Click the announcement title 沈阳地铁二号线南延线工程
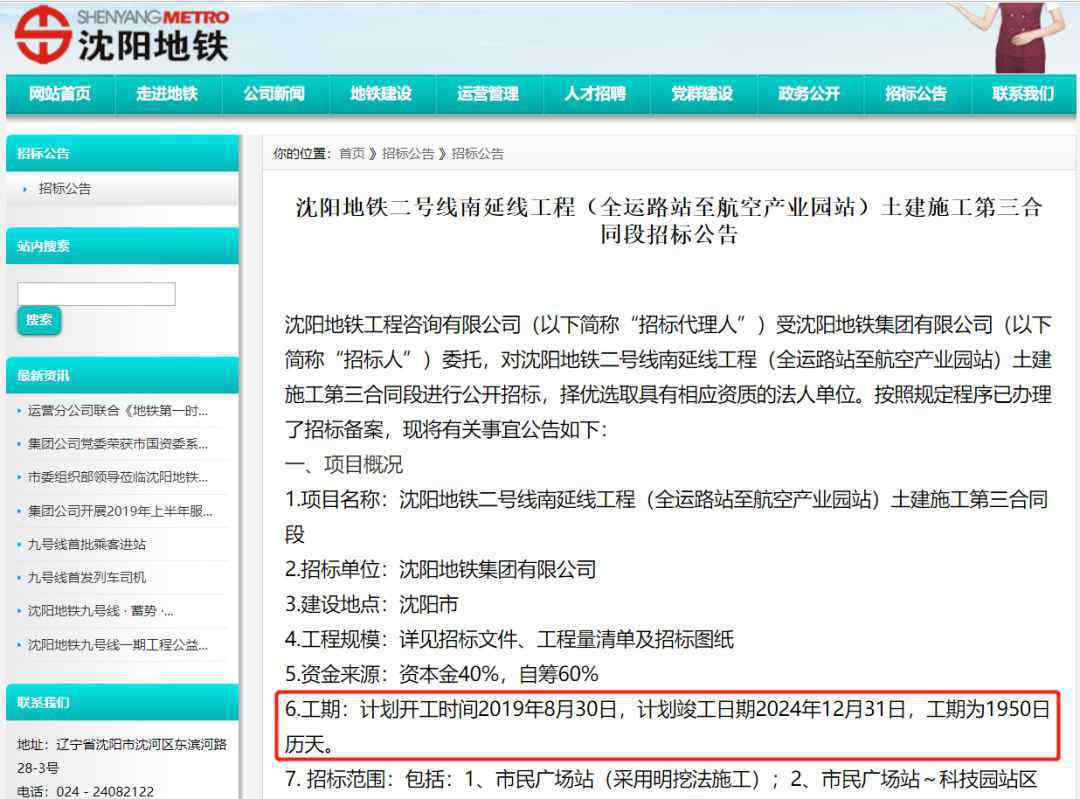1080x799 pixels. pyautogui.click(x=669, y=220)
